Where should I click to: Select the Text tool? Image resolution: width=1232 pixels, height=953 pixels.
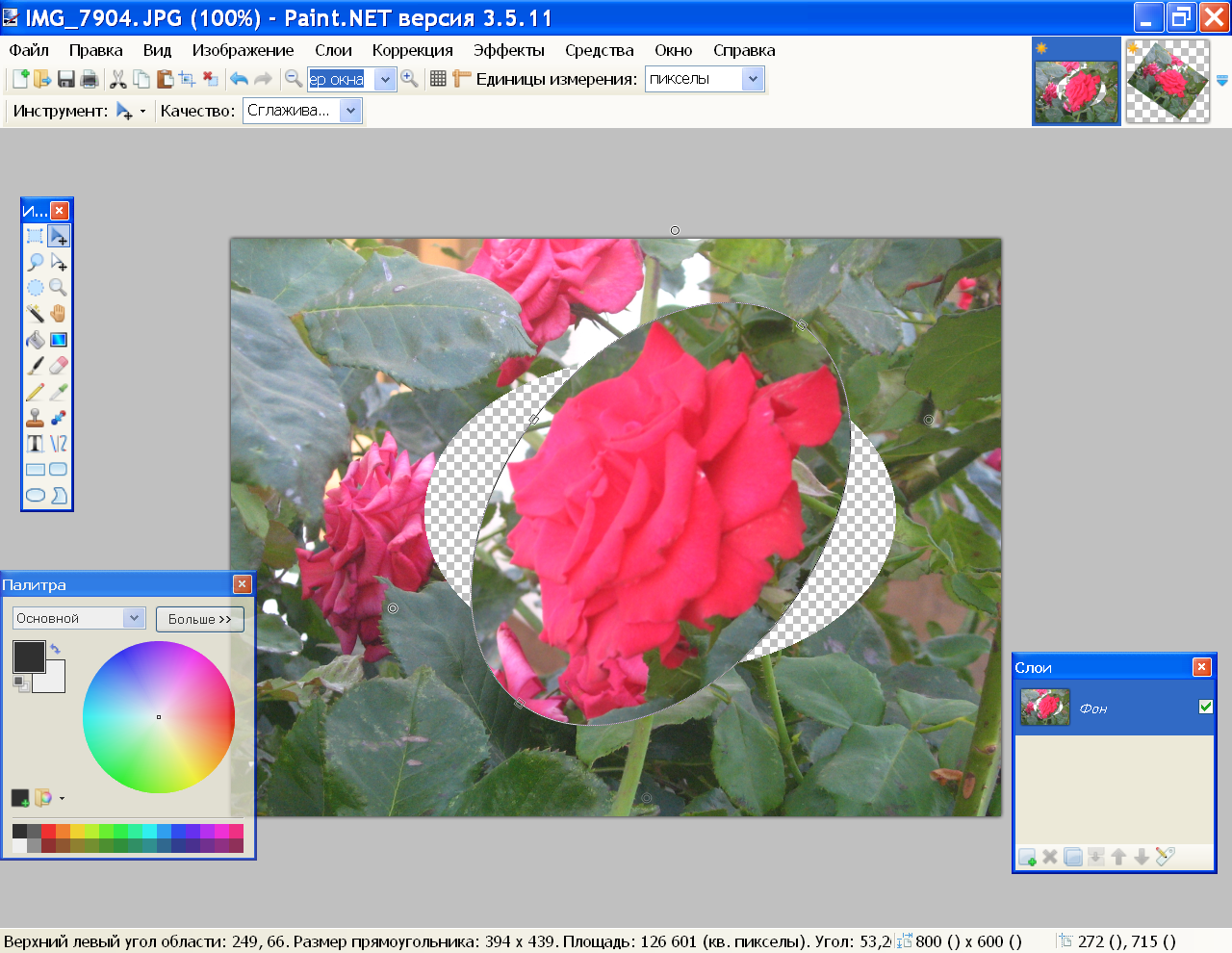tap(36, 444)
